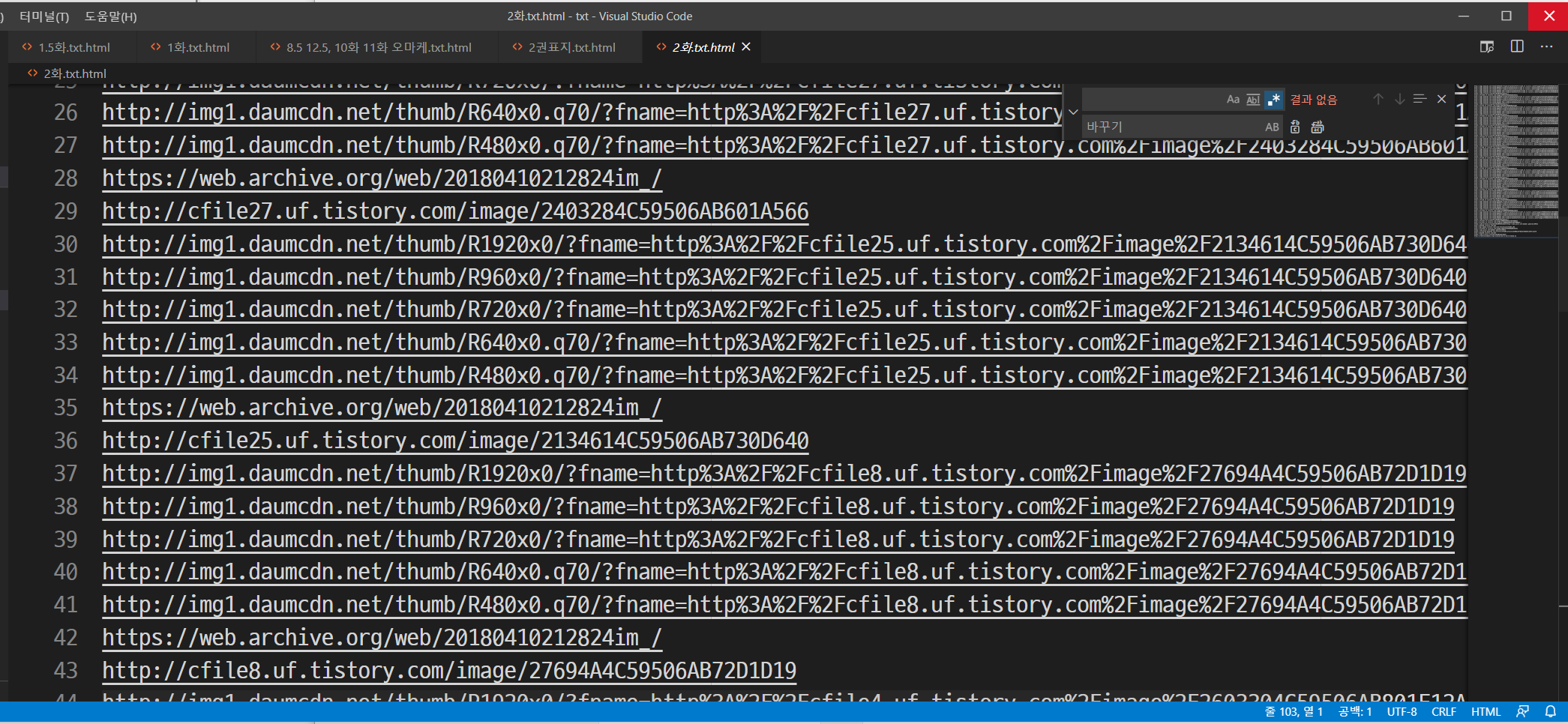Open cfile25.uf.tistory.com link on line 36

tap(455, 440)
